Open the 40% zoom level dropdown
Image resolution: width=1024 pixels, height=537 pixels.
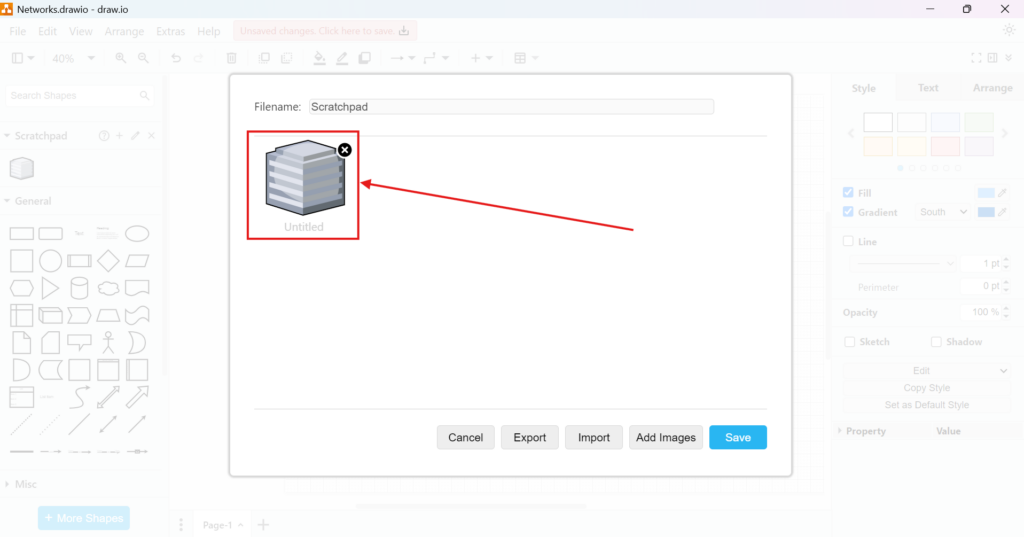[x=73, y=59]
